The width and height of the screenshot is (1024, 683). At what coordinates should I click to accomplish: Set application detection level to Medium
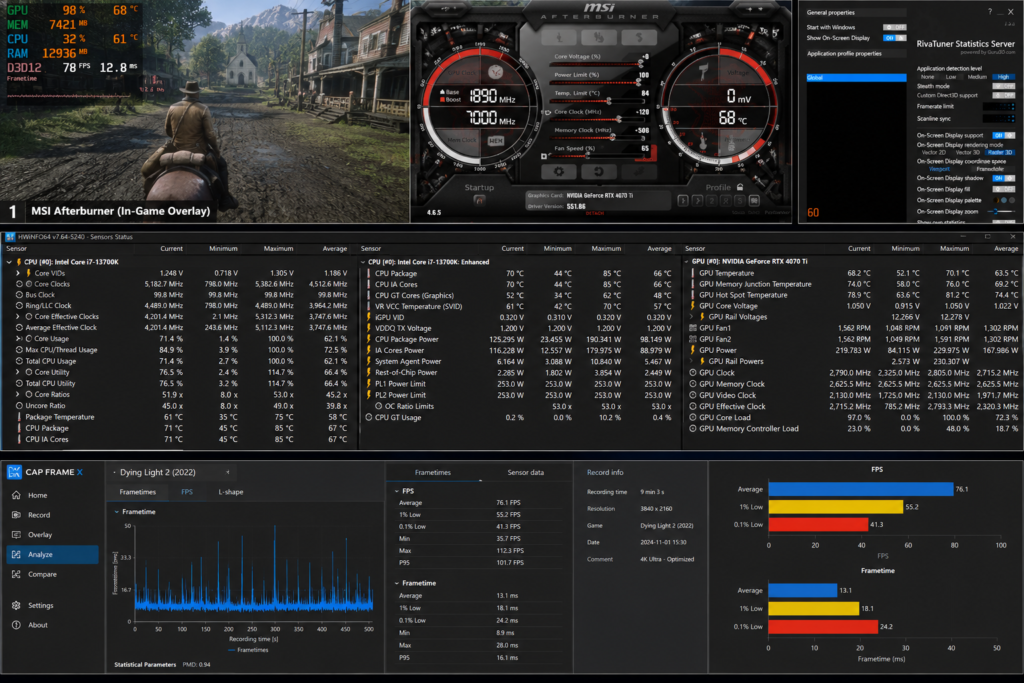978,76
